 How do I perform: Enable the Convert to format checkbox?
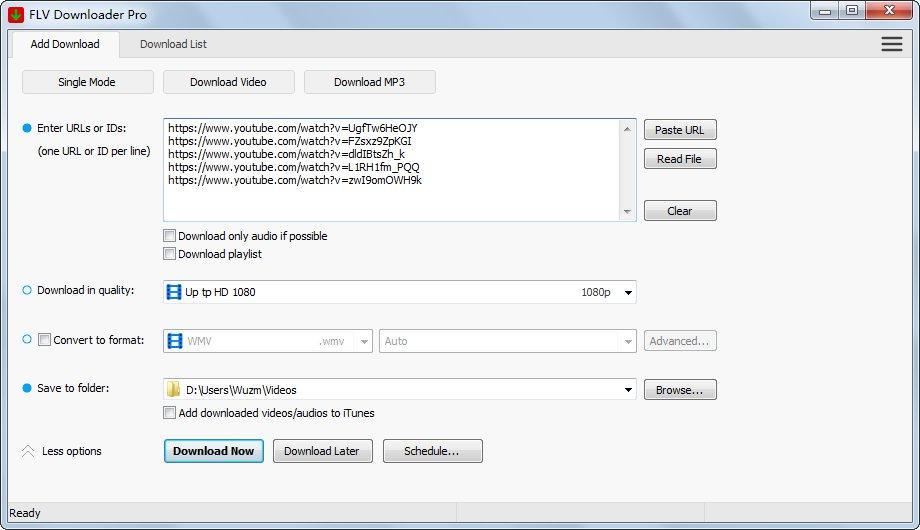44,340
